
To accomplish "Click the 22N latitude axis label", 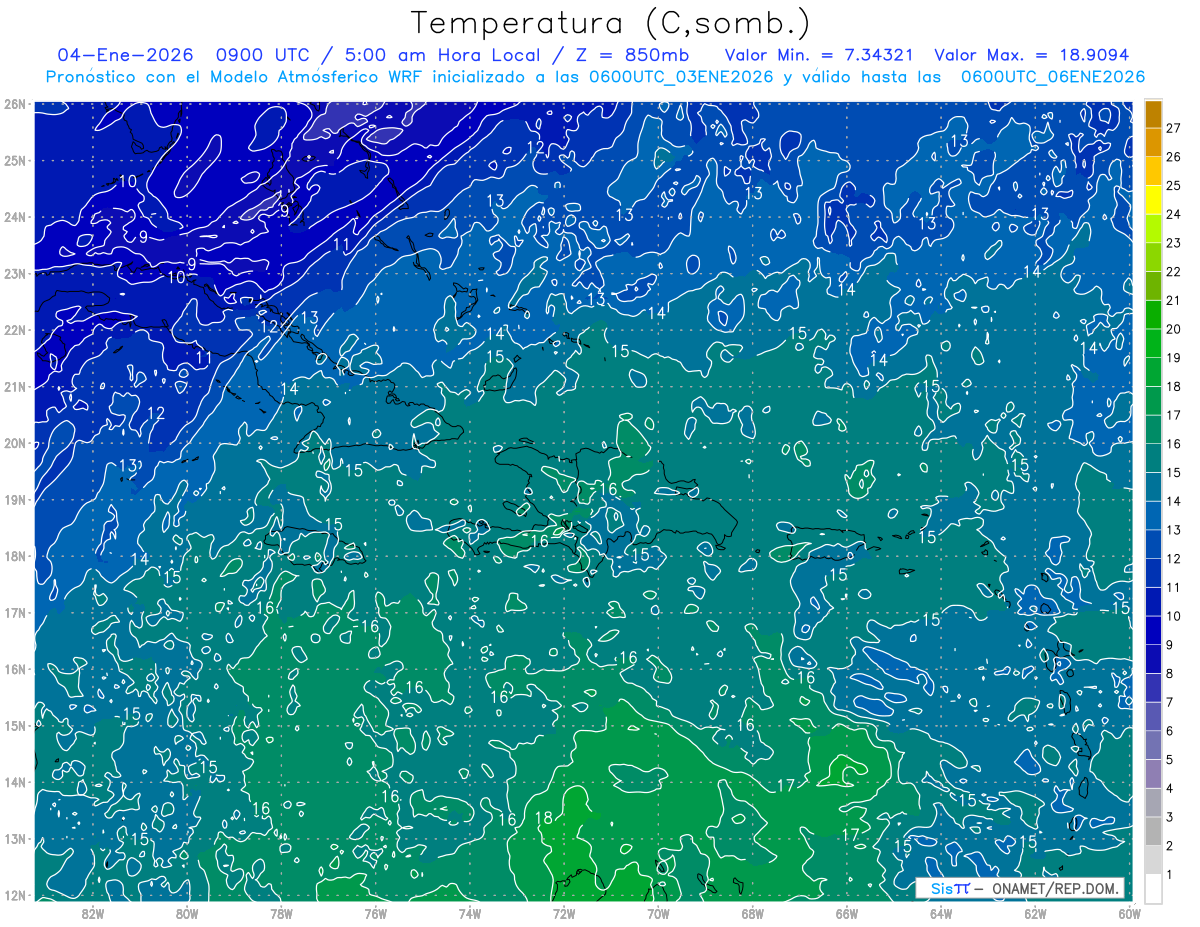I will coord(15,330).
